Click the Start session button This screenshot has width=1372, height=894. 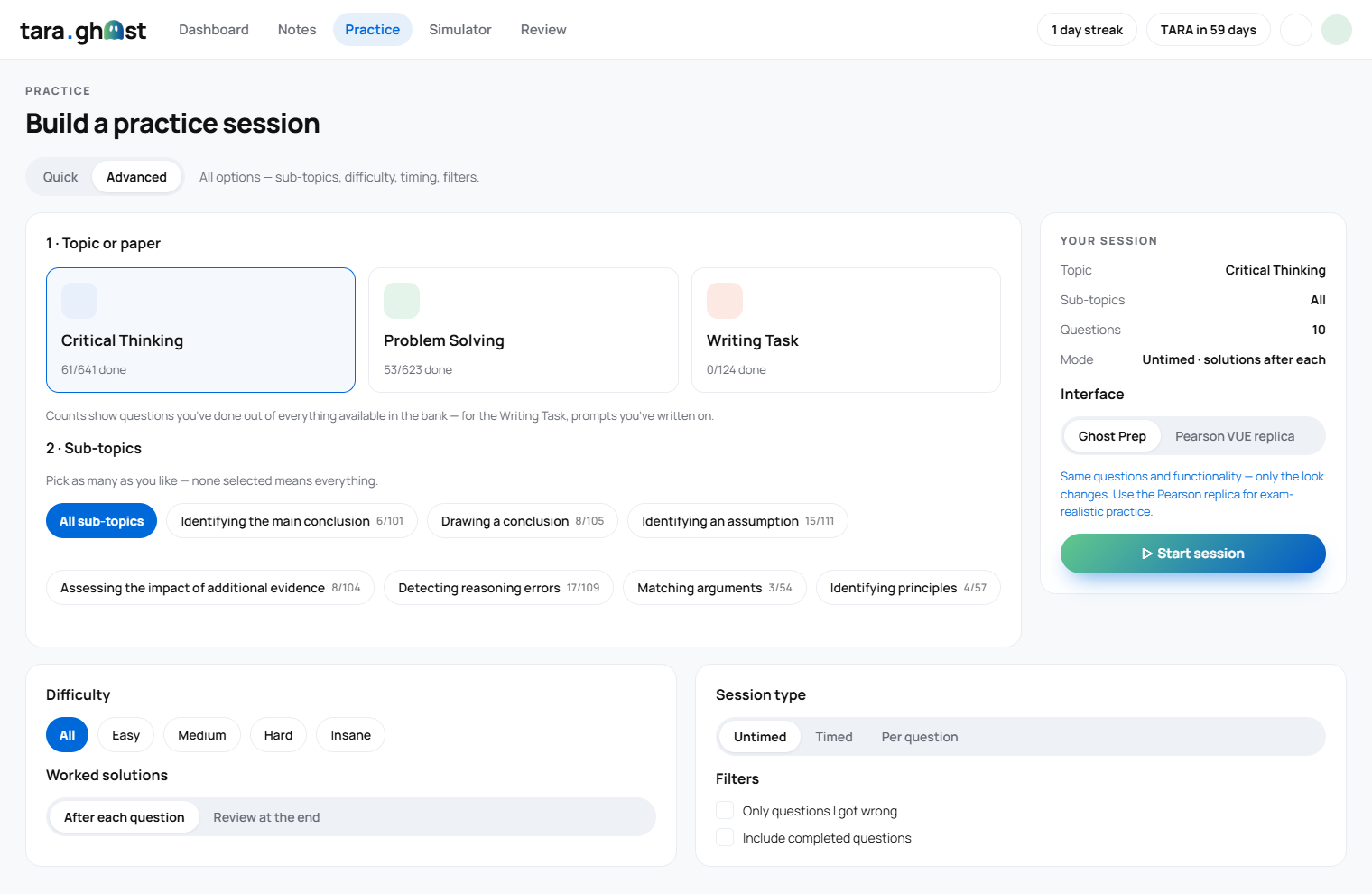point(1193,554)
